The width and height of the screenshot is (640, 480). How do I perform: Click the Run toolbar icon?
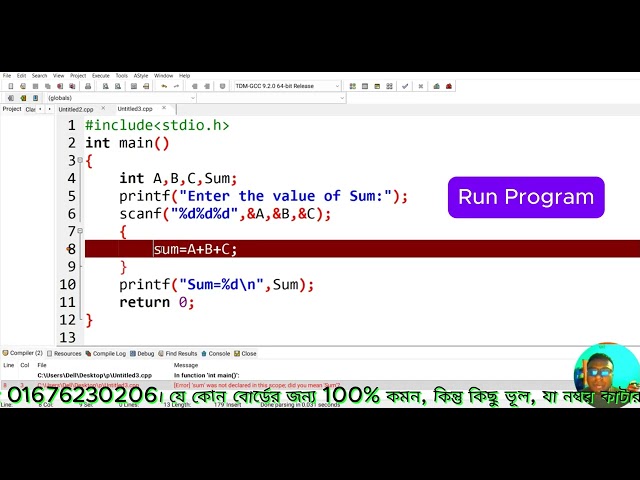365,86
